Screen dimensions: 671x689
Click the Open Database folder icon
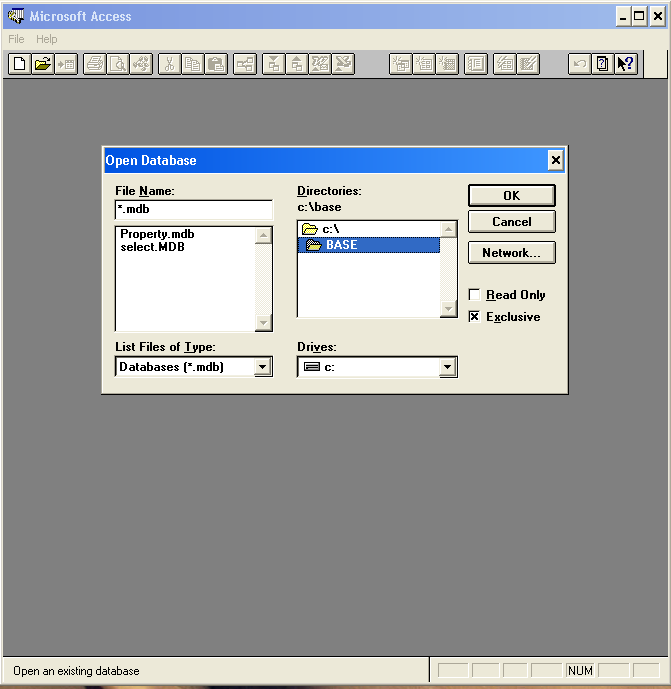43,64
